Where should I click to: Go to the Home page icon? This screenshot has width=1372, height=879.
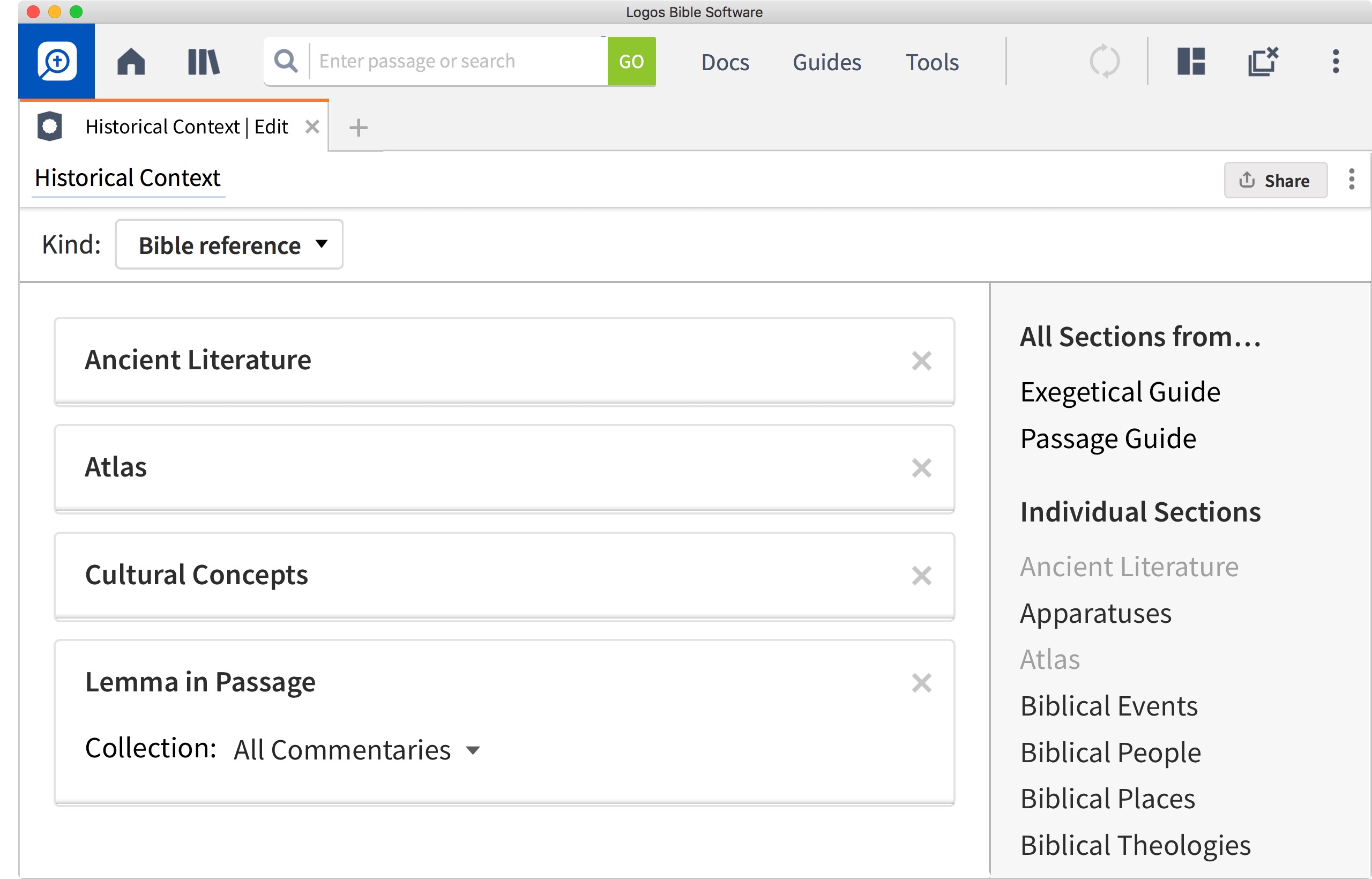(x=131, y=61)
